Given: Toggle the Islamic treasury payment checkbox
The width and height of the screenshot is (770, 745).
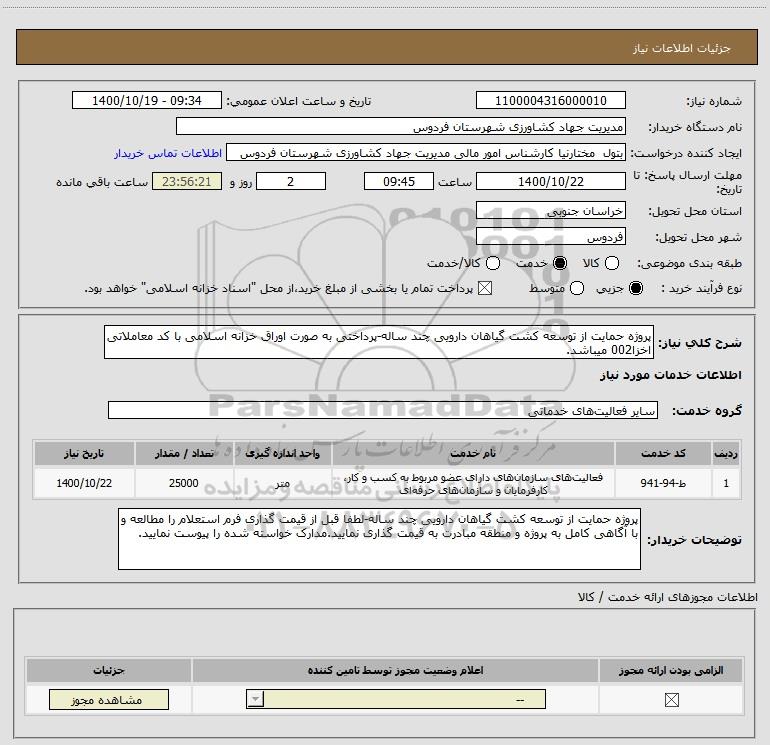Looking at the screenshot, I should 485,288.
